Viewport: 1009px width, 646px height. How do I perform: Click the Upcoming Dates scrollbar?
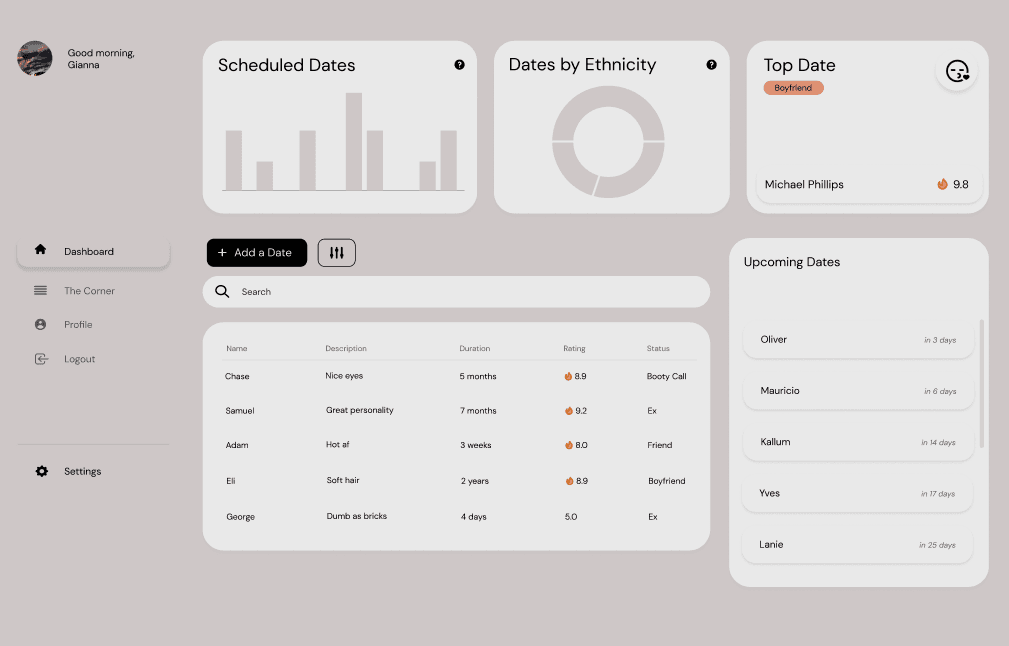click(x=981, y=383)
